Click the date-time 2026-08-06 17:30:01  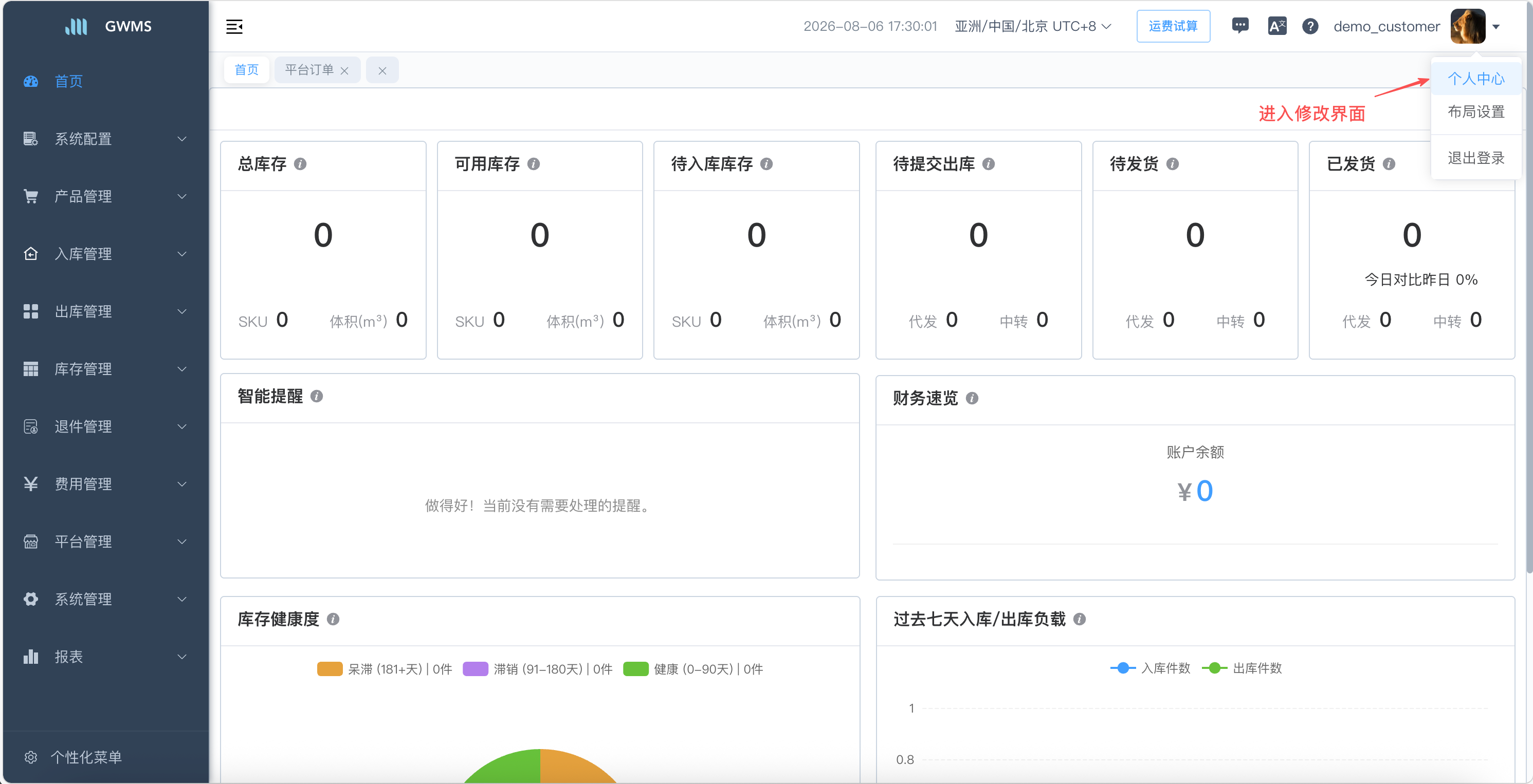coord(870,26)
